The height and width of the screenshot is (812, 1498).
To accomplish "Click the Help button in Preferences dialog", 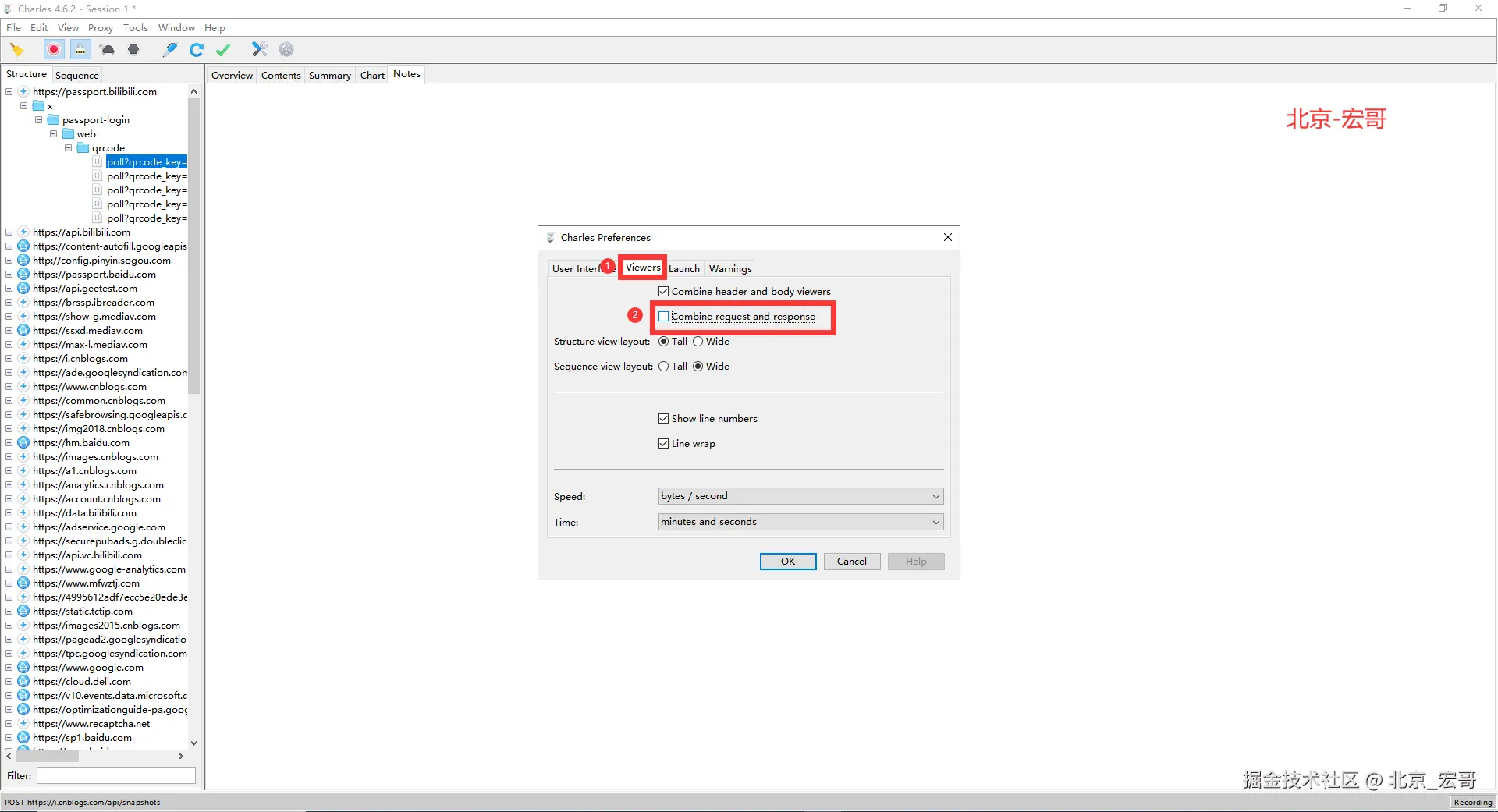I will 916,562.
